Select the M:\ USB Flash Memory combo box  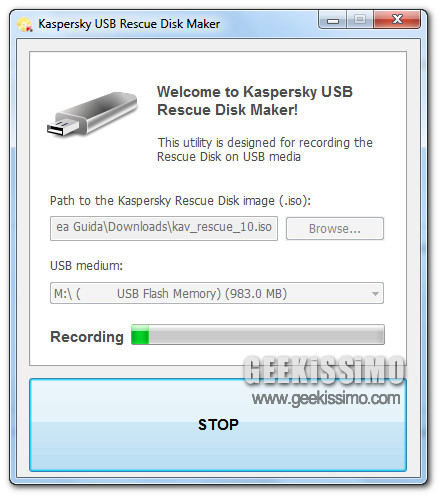pyautogui.click(x=217, y=293)
